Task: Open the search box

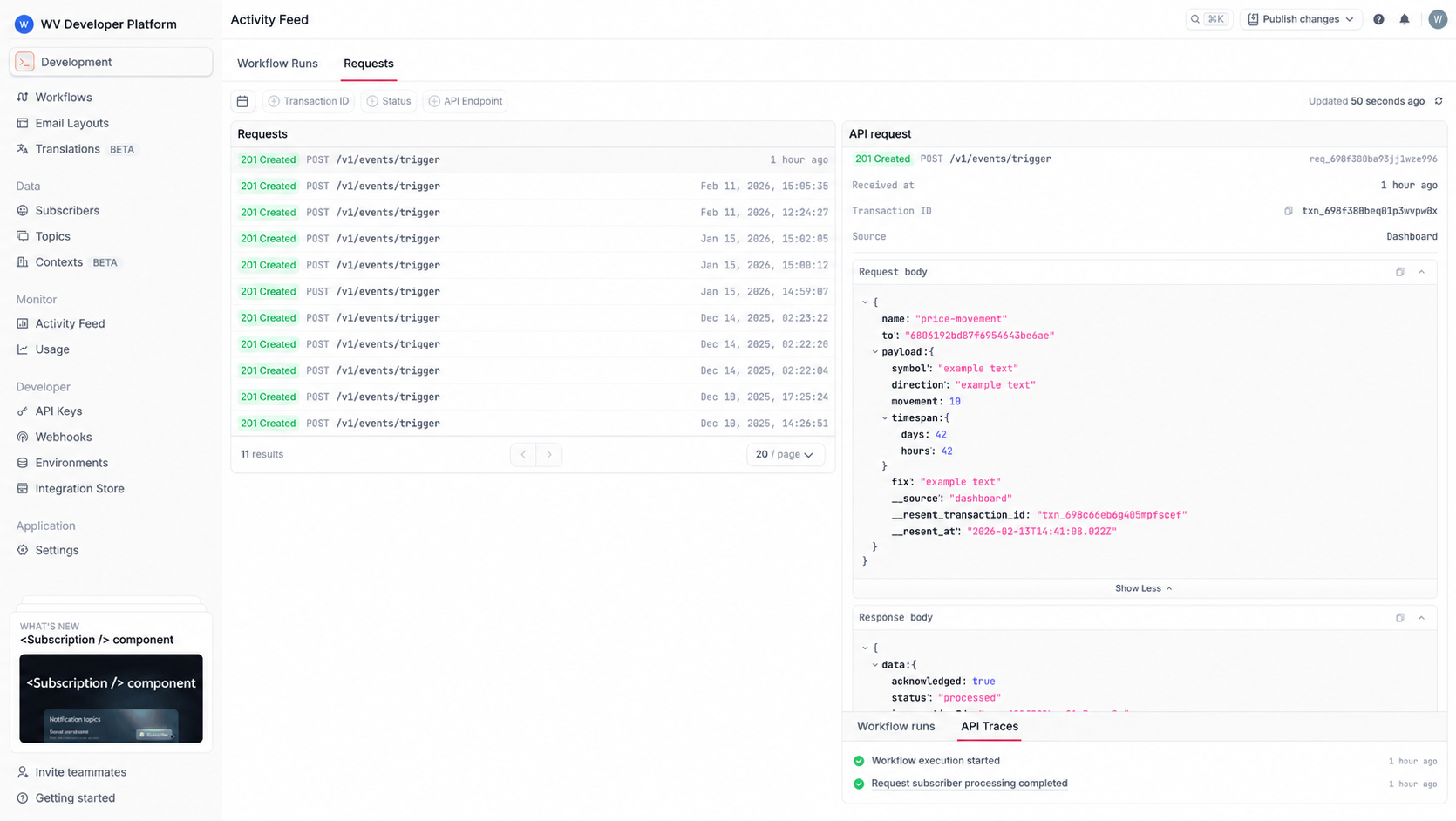Action: pyautogui.click(x=1208, y=19)
